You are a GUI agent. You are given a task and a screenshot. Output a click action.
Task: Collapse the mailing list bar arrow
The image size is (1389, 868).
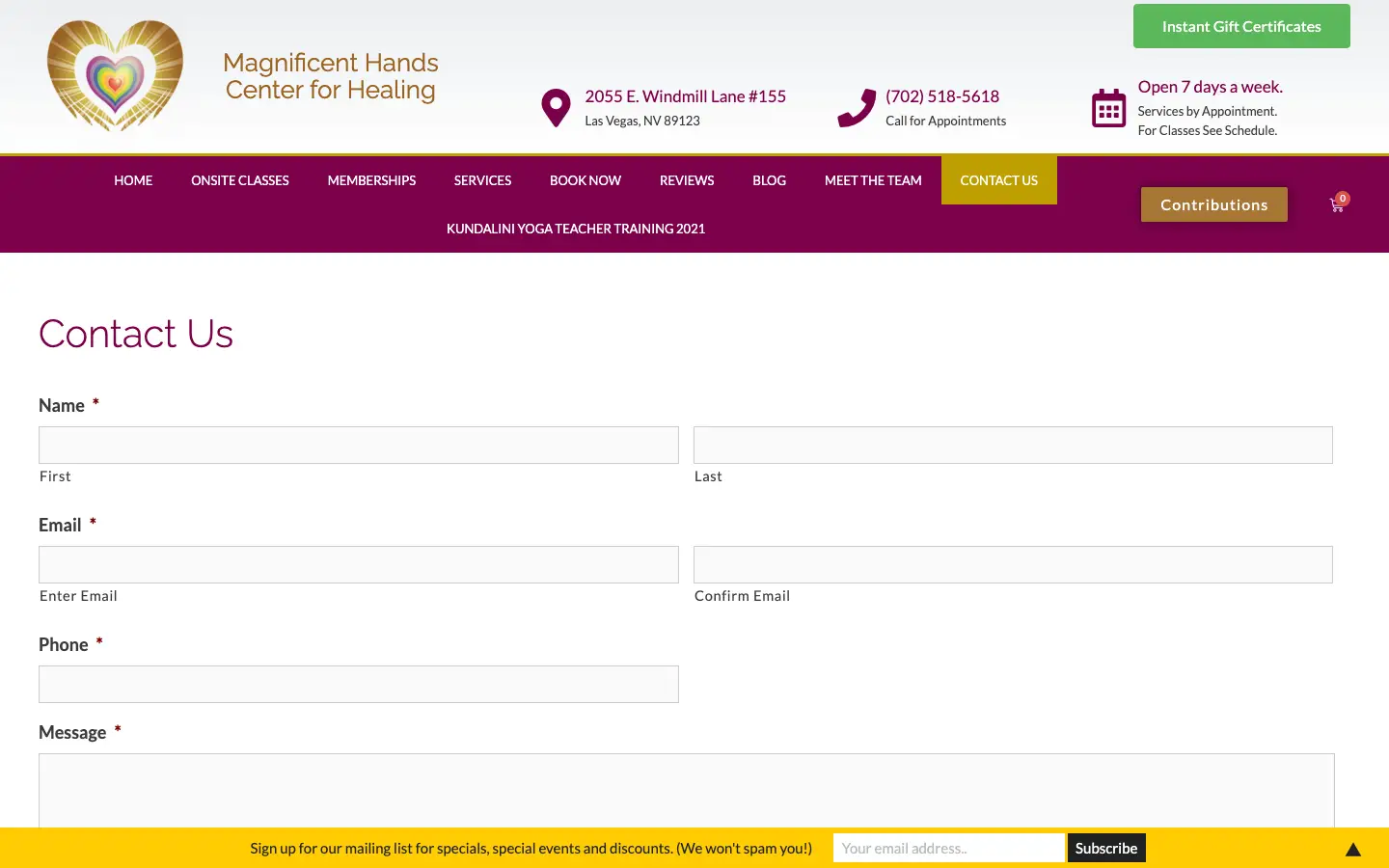coord(1352,850)
